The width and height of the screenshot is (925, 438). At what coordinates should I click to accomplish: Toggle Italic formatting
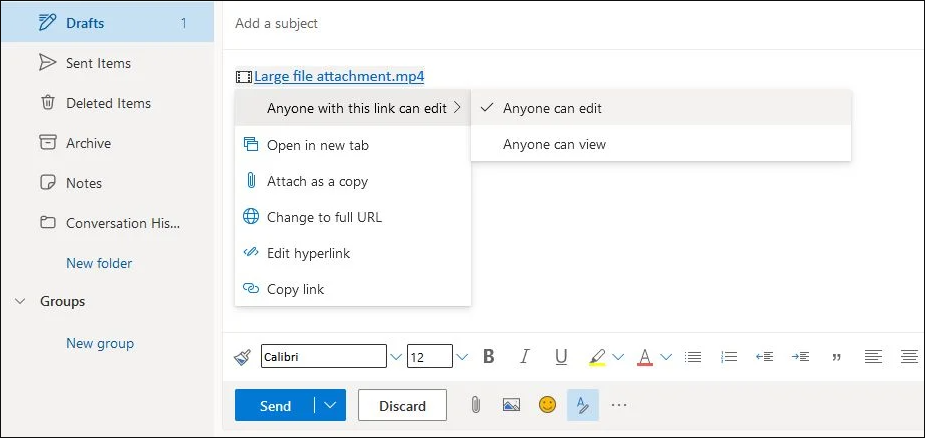coord(524,357)
